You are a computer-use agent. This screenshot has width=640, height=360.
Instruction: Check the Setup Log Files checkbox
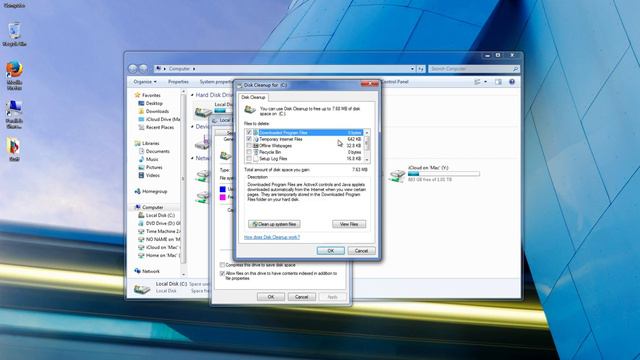[x=249, y=159]
